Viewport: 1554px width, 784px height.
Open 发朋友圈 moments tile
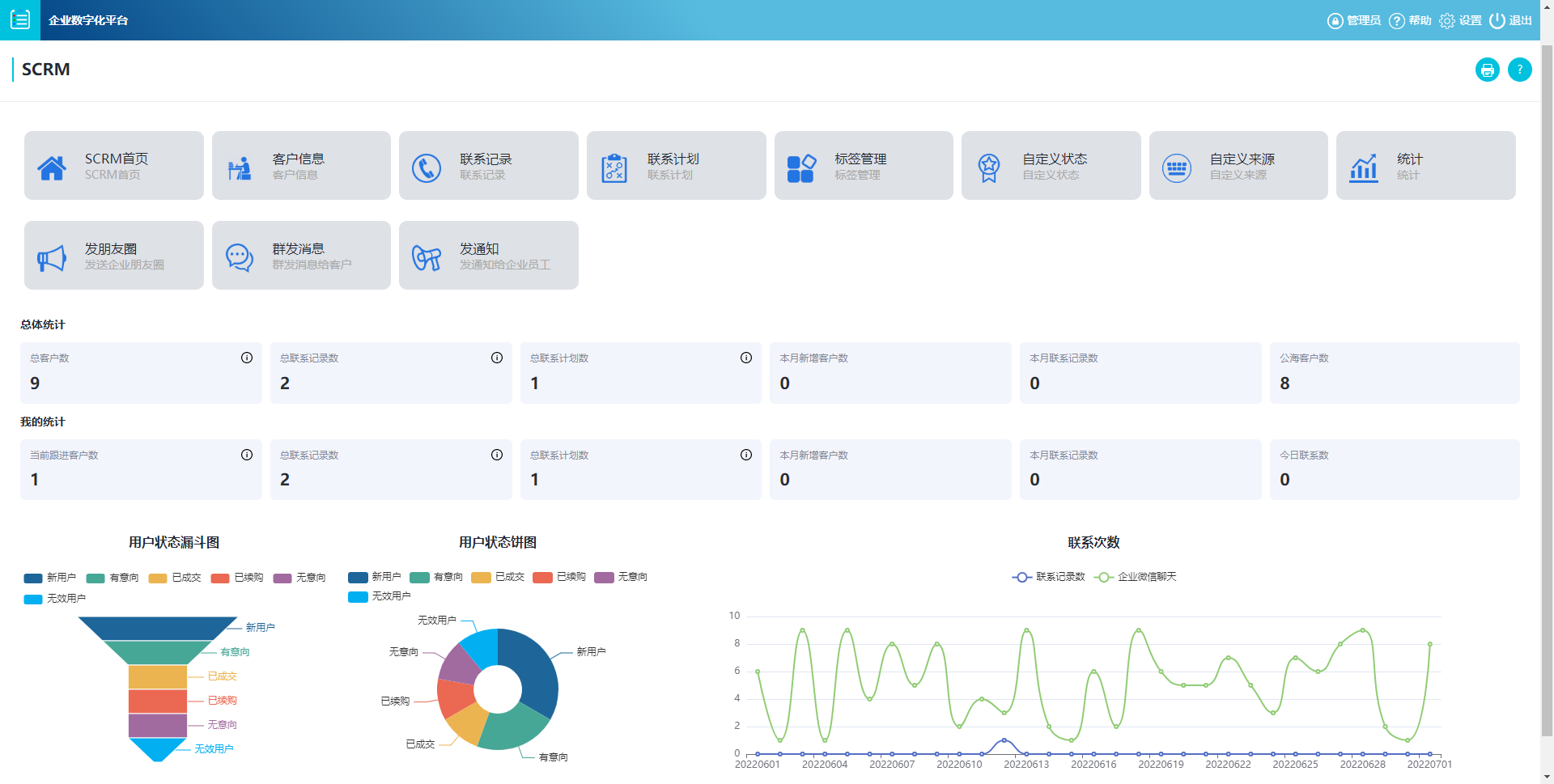pyautogui.click(x=114, y=256)
